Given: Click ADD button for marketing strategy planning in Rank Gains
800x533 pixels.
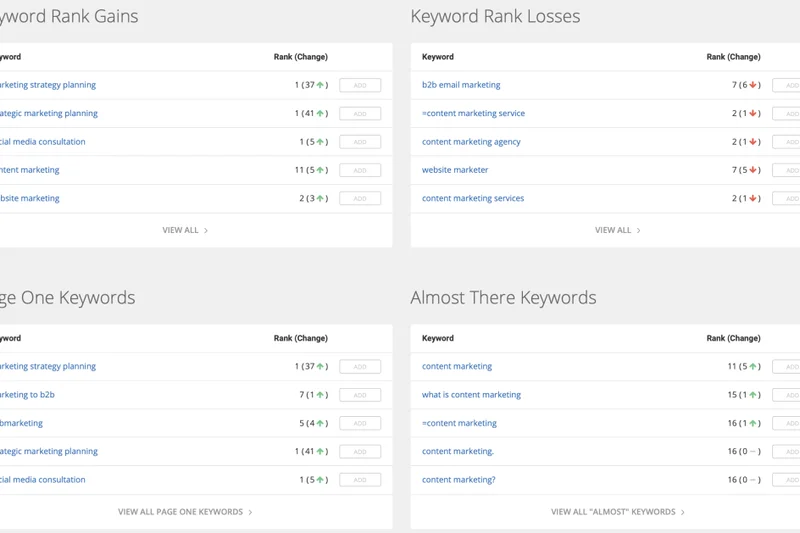Looking at the screenshot, I should 359,85.
